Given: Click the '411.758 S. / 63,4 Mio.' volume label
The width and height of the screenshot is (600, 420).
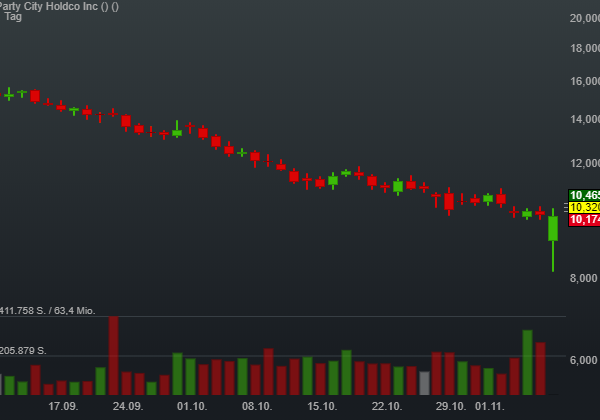Looking at the screenshot, I should point(47,311).
